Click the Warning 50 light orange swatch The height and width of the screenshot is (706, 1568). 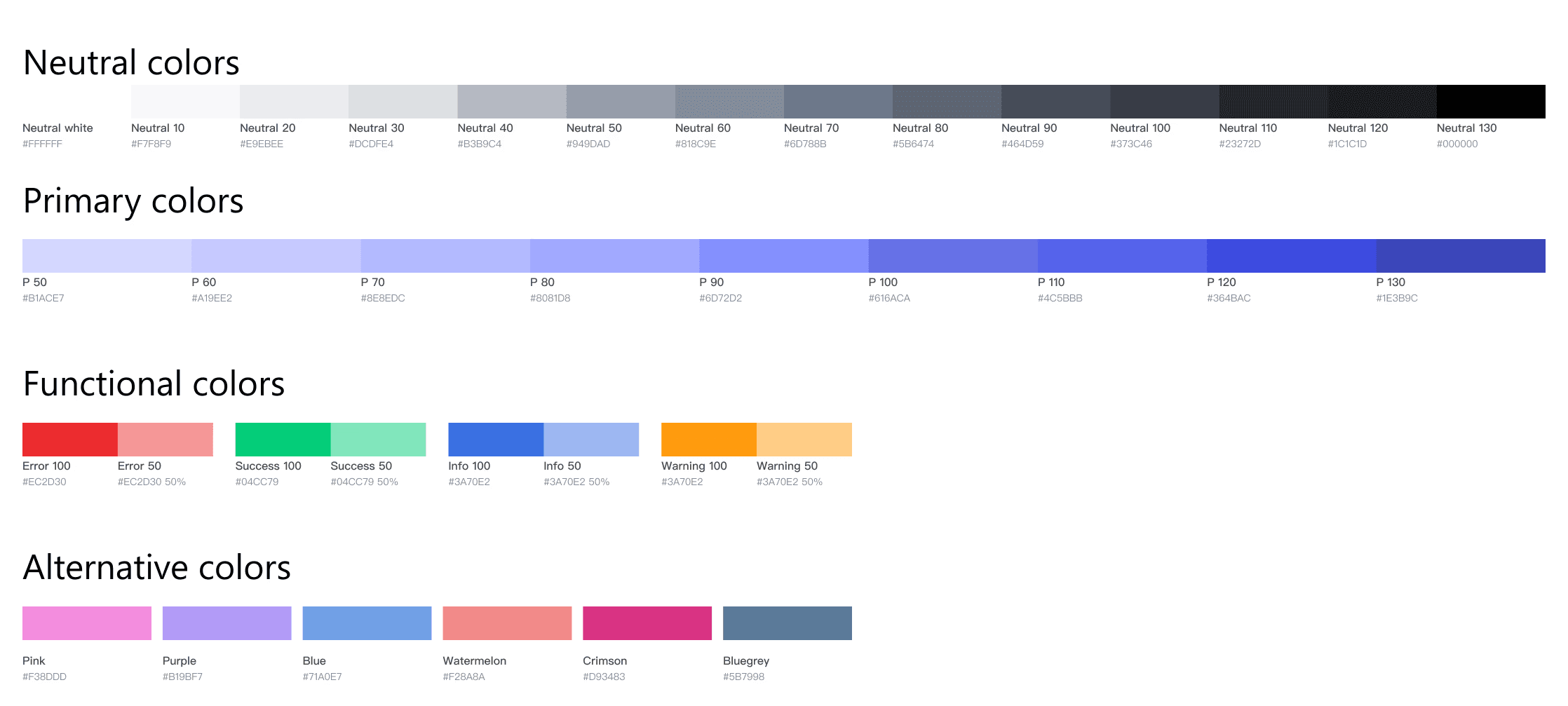click(x=804, y=440)
